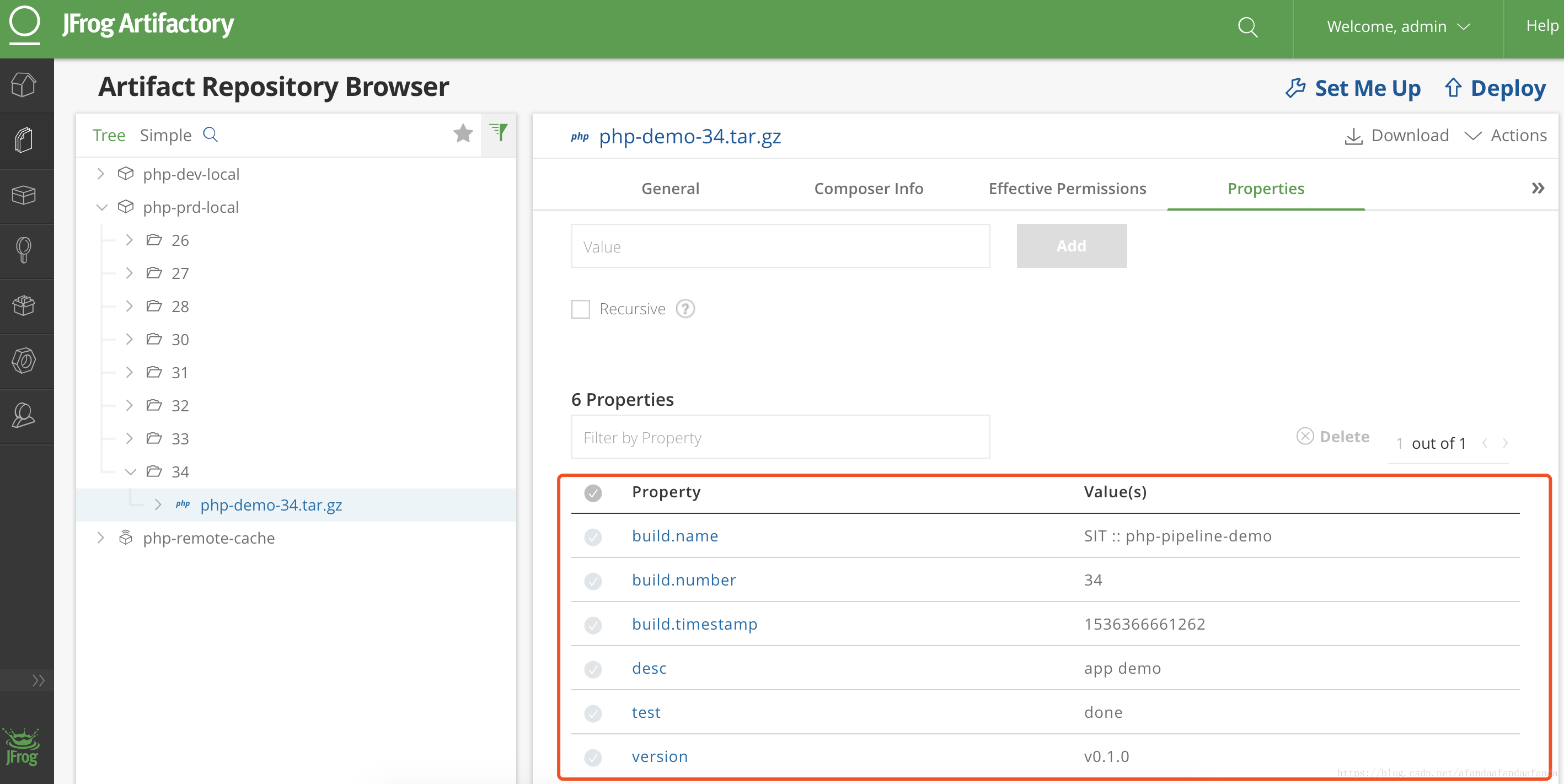Image resolution: width=1564 pixels, height=784 pixels.
Task: Focus the property Value input field
Action: click(780, 246)
